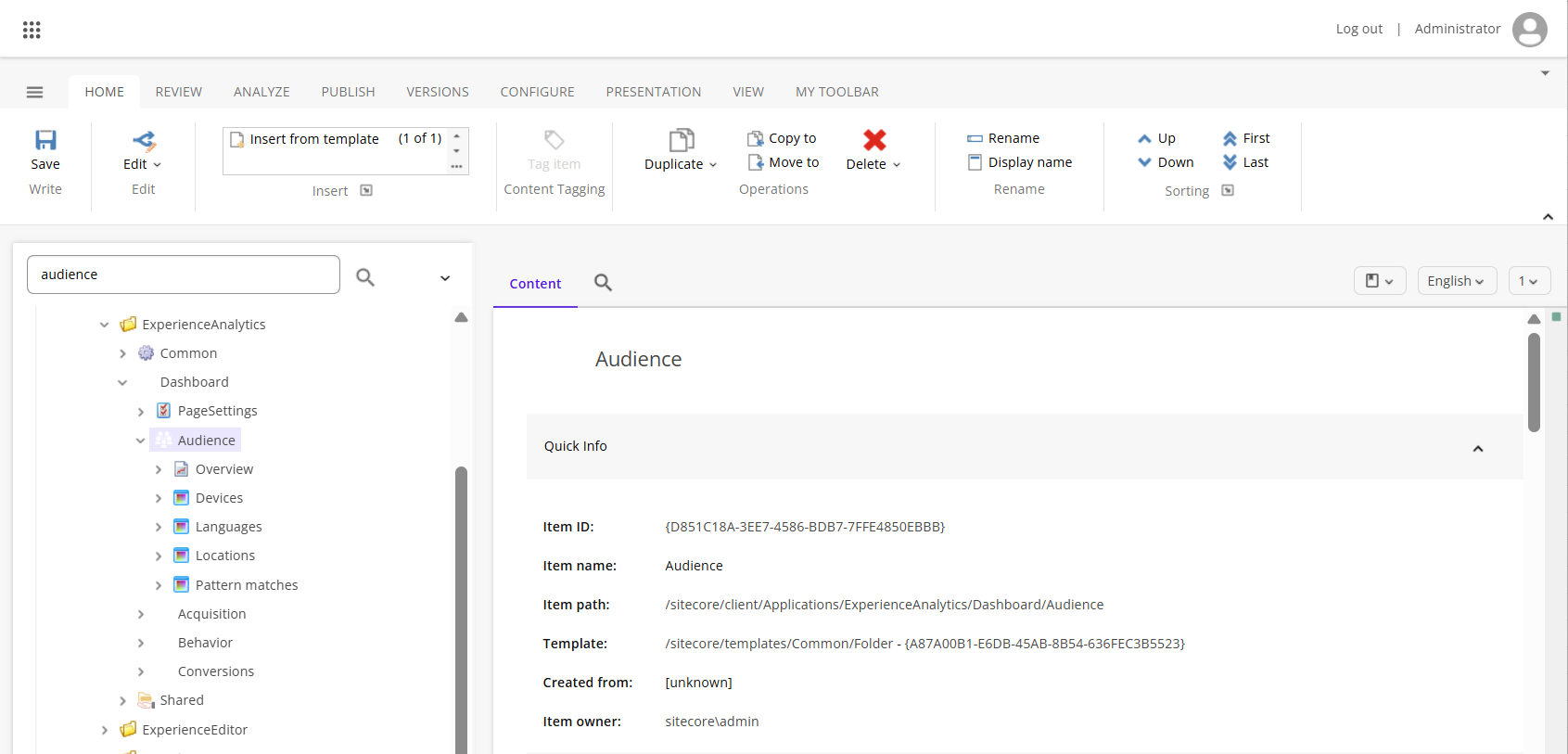
Task: Click the Administrator avatar icon
Action: [x=1529, y=30]
